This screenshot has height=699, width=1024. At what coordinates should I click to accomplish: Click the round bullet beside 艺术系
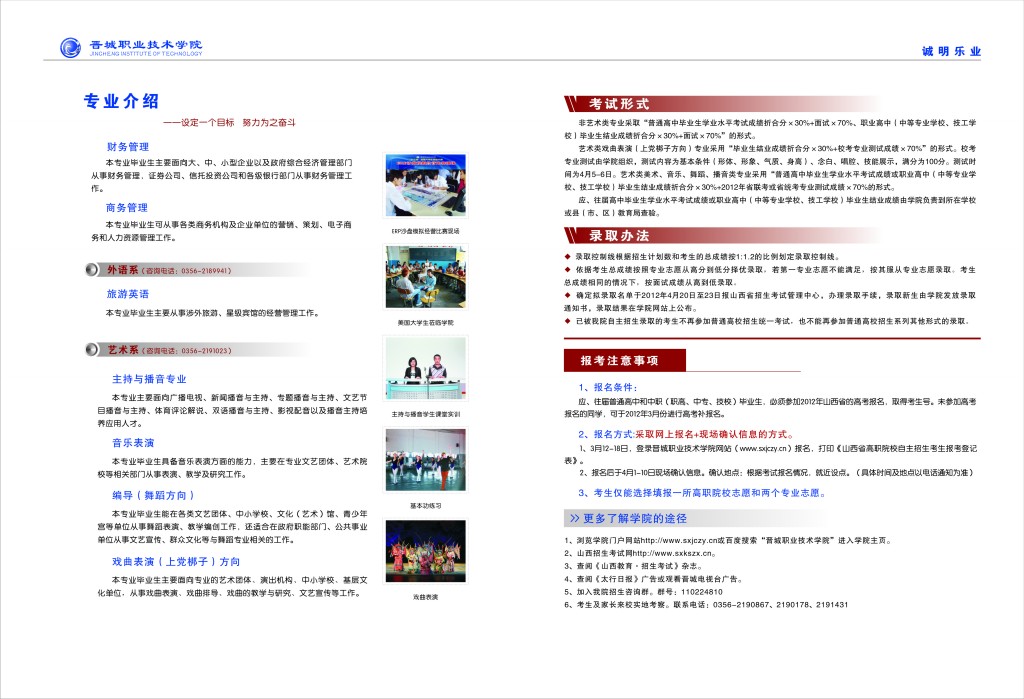point(91,350)
